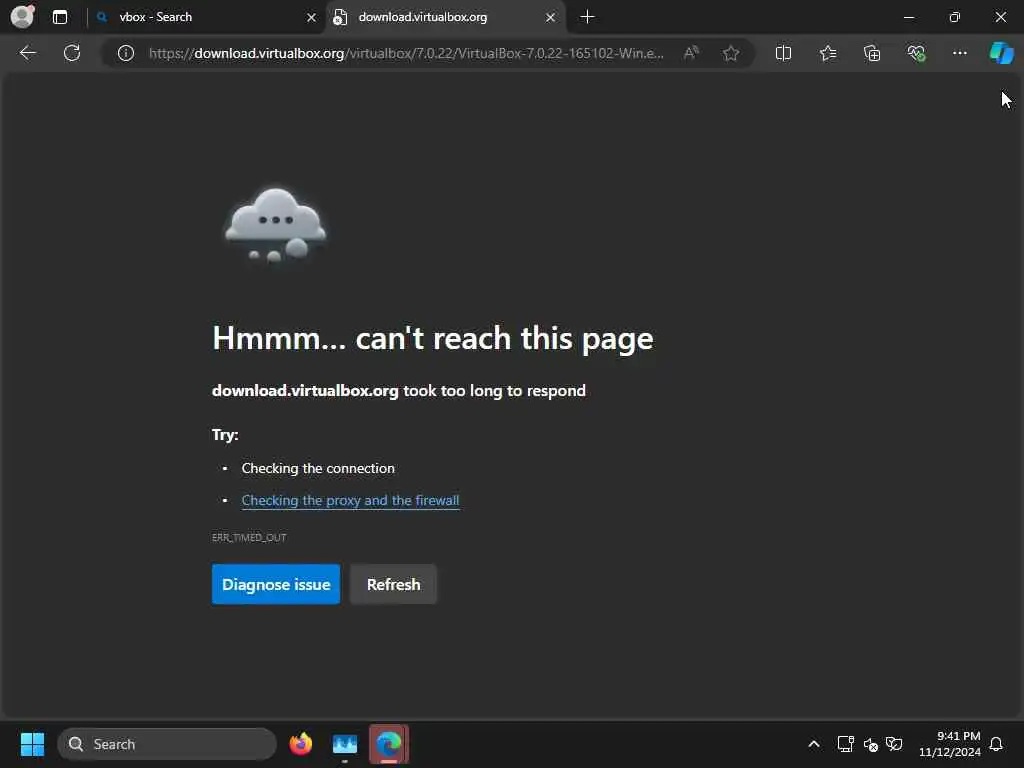Open the proxy and firewall help link

tap(350, 500)
